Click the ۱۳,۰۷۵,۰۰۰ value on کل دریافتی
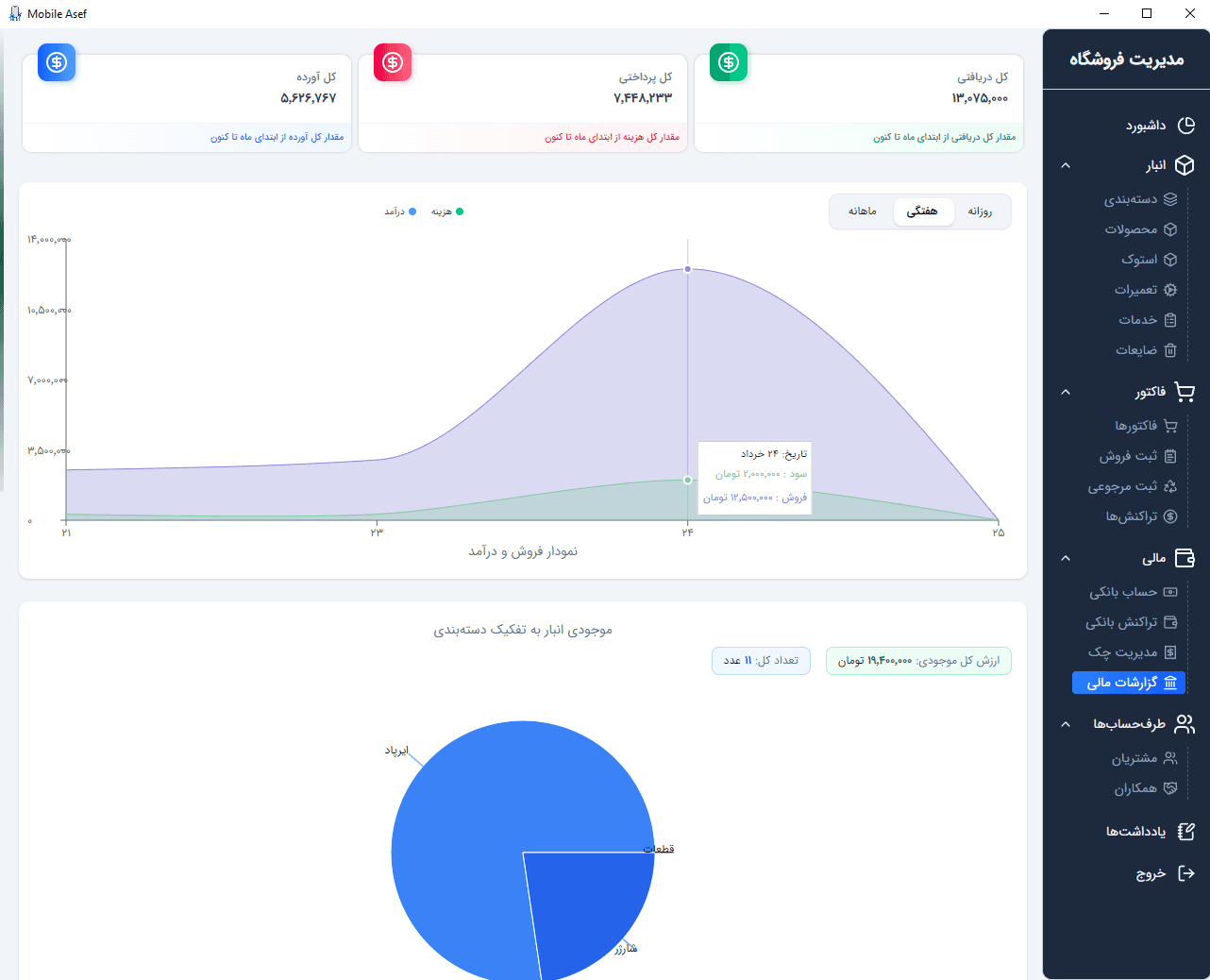Image resolution: width=1210 pixels, height=980 pixels. coord(980,98)
